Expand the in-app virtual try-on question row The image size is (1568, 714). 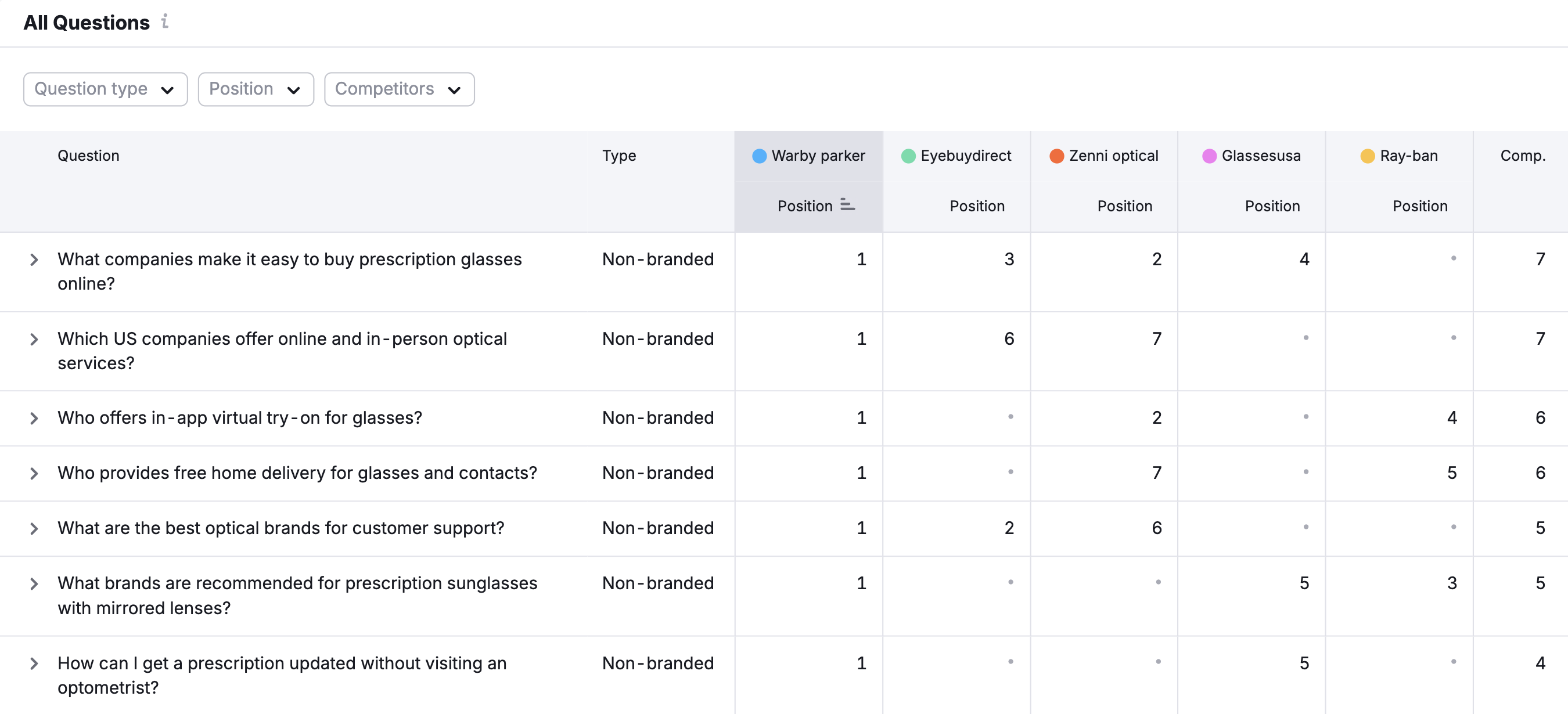click(x=34, y=418)
